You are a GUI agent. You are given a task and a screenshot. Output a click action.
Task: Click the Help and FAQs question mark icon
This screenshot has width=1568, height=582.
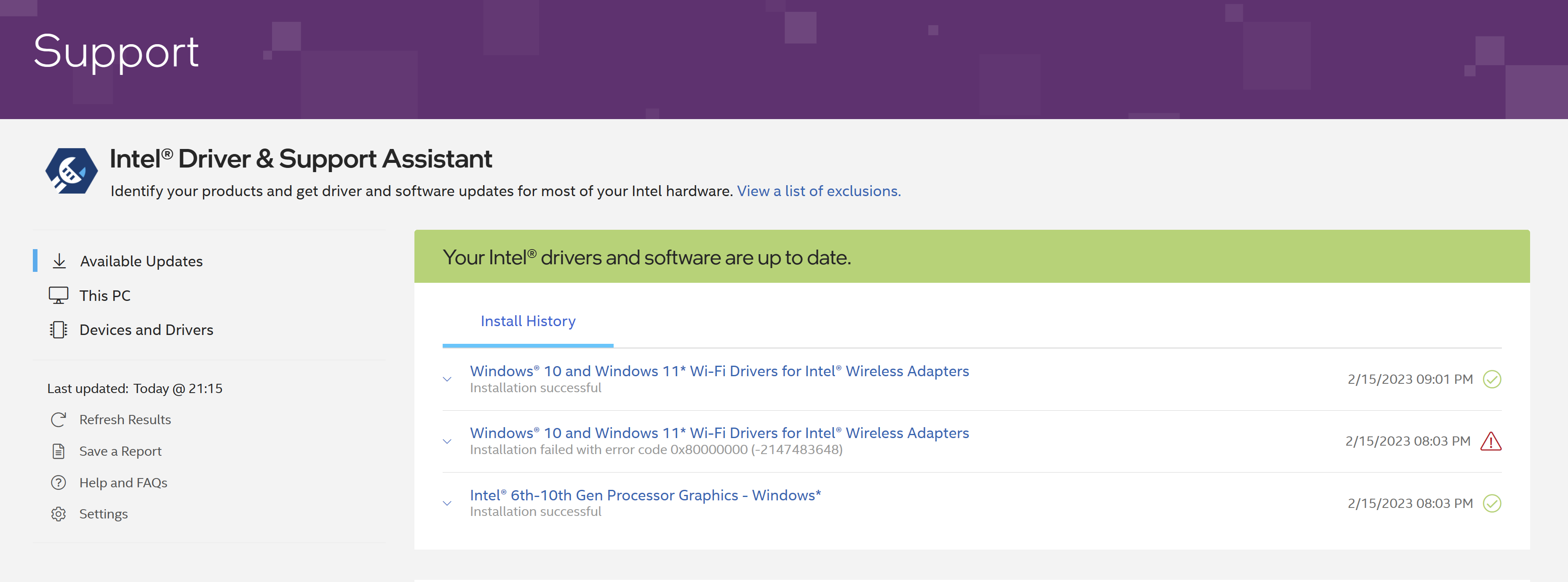click(59, 482)
